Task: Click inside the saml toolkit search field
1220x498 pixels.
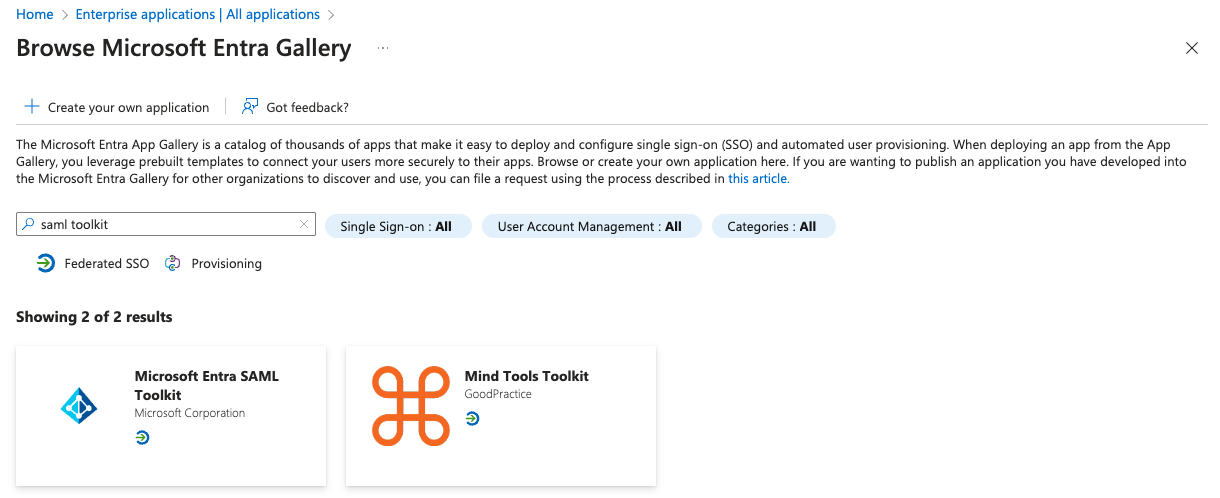Action: (160, 225)
